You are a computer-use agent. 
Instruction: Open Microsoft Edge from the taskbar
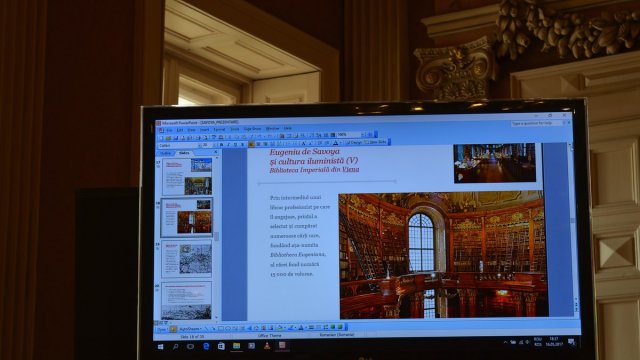pyautogui.click(x=206, y=346)
